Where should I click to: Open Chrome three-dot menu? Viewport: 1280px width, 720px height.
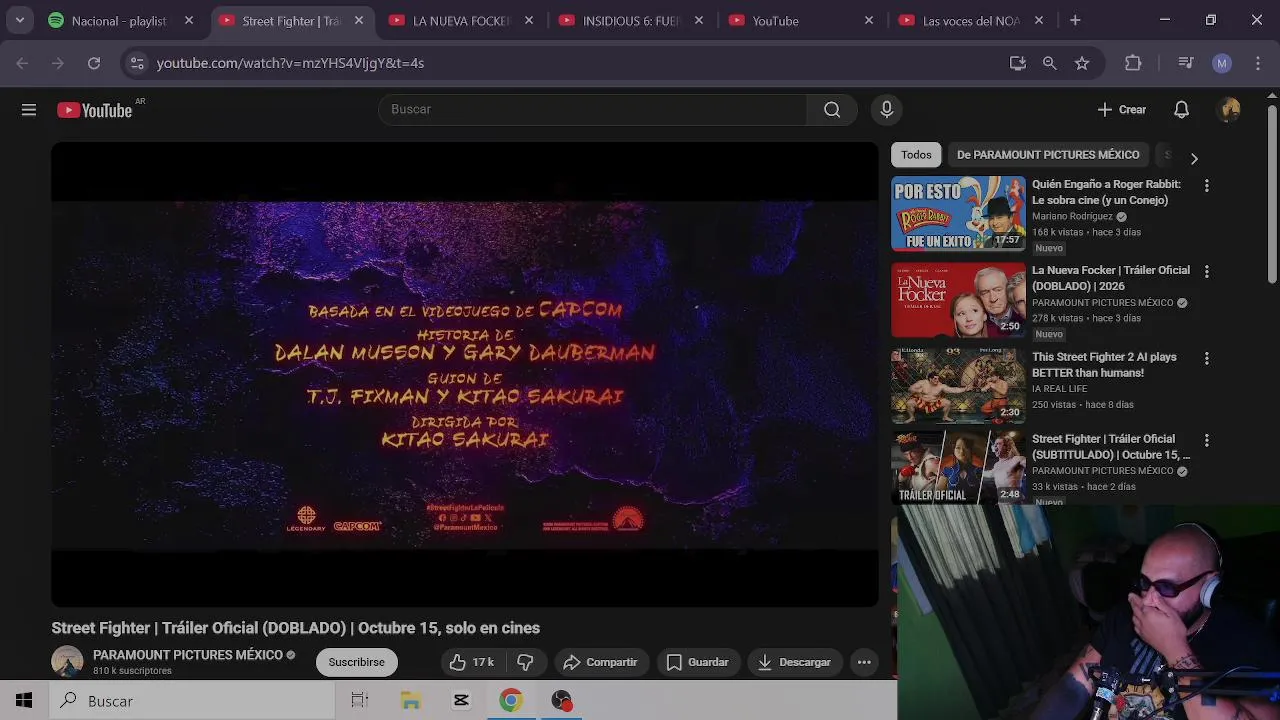pos(1258,63)
